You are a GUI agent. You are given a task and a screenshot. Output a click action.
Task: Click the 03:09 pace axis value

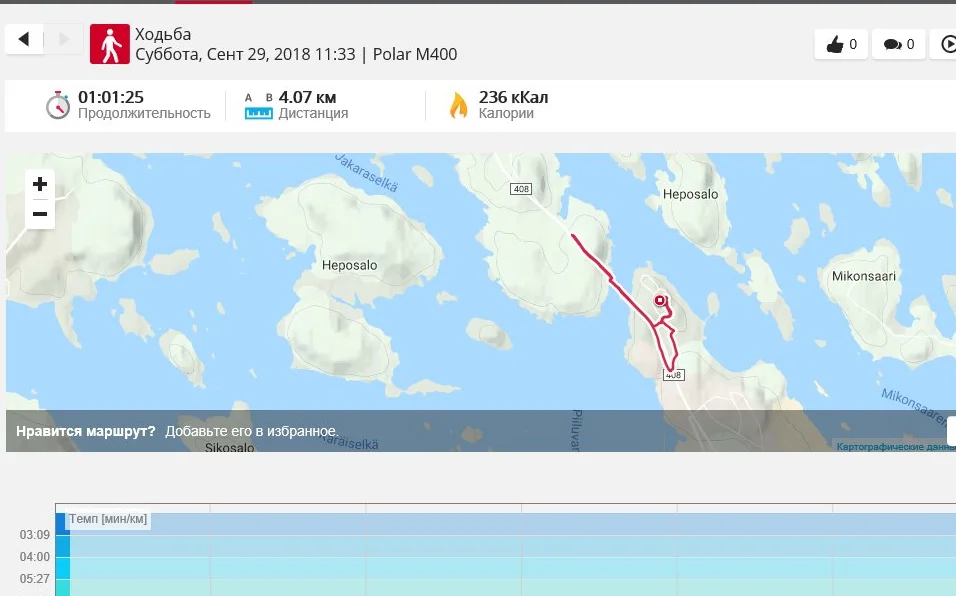coord(35,535)
